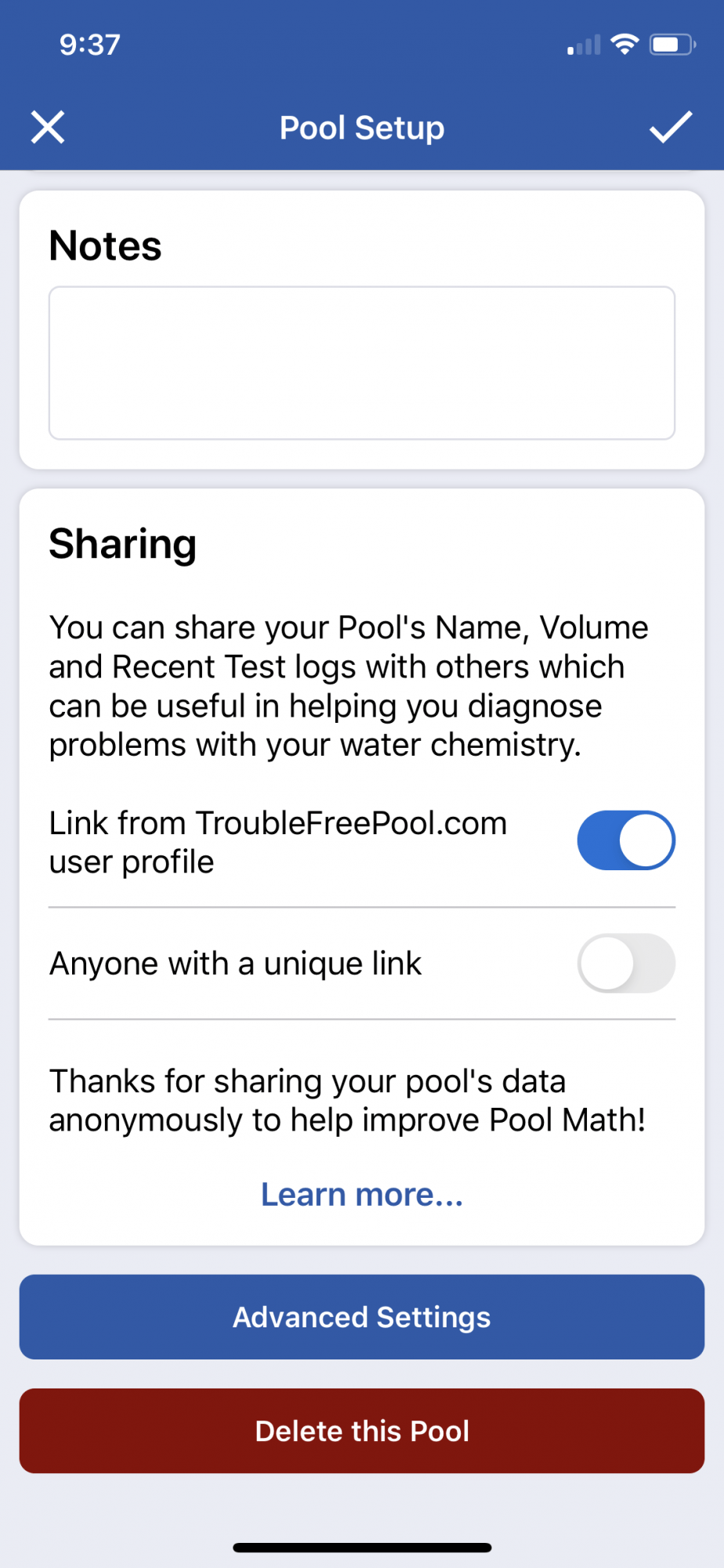724x1568 pixels.
Task: Tap the Link from TroubleFreePool.com label
Action: (278, 843)
